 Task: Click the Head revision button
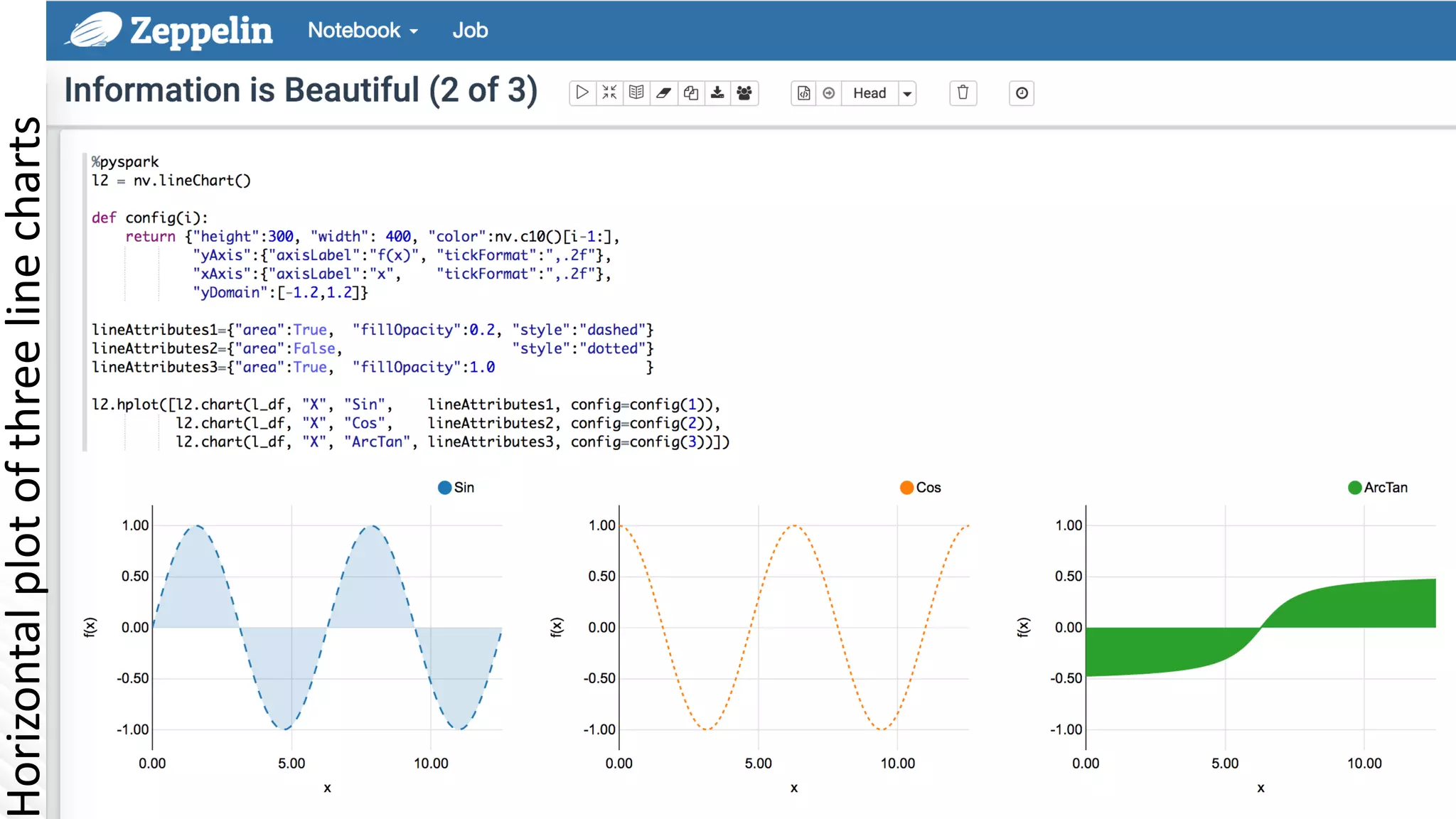(x=869, y=93)
